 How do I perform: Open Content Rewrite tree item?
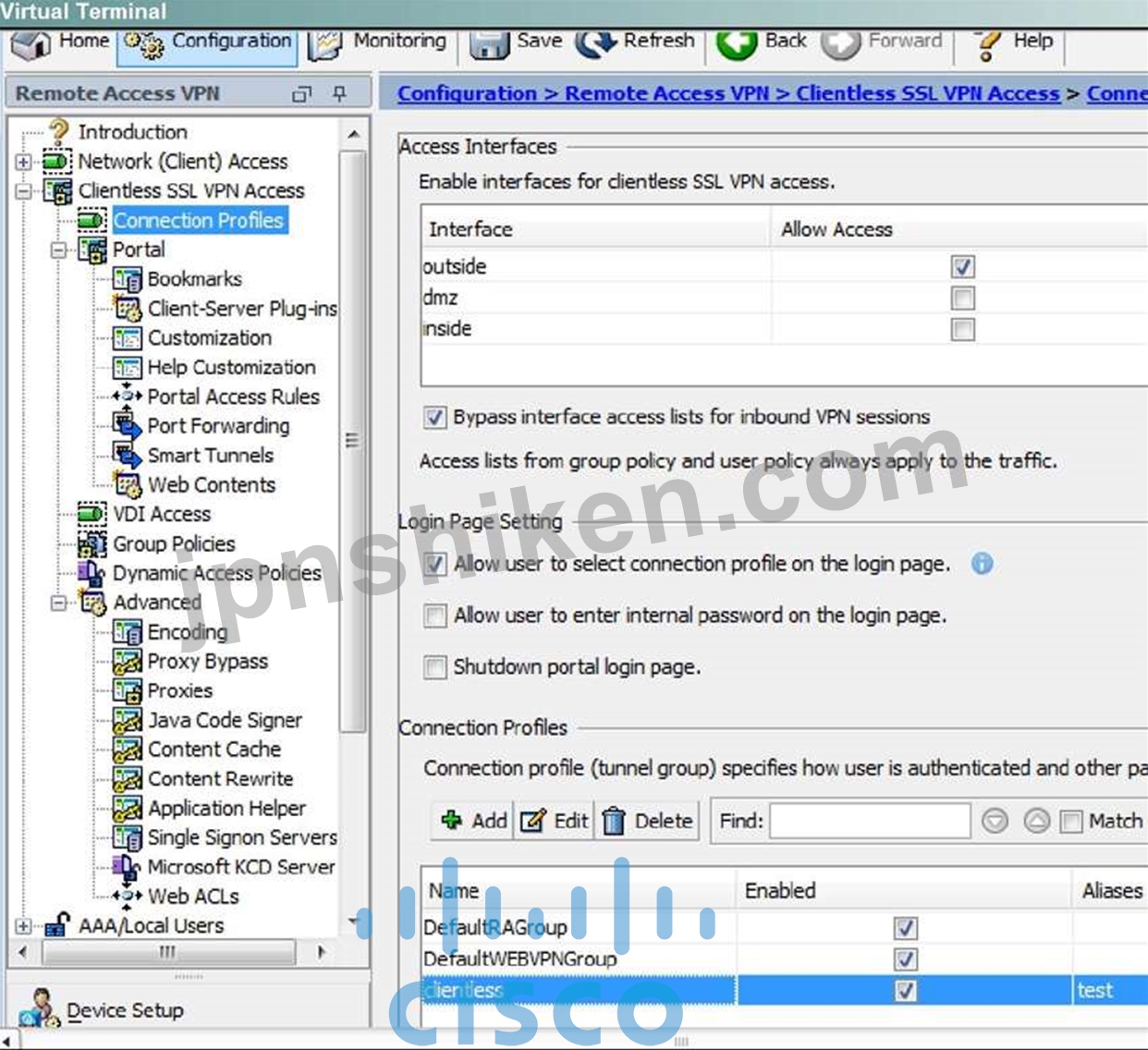click(220, 778)
